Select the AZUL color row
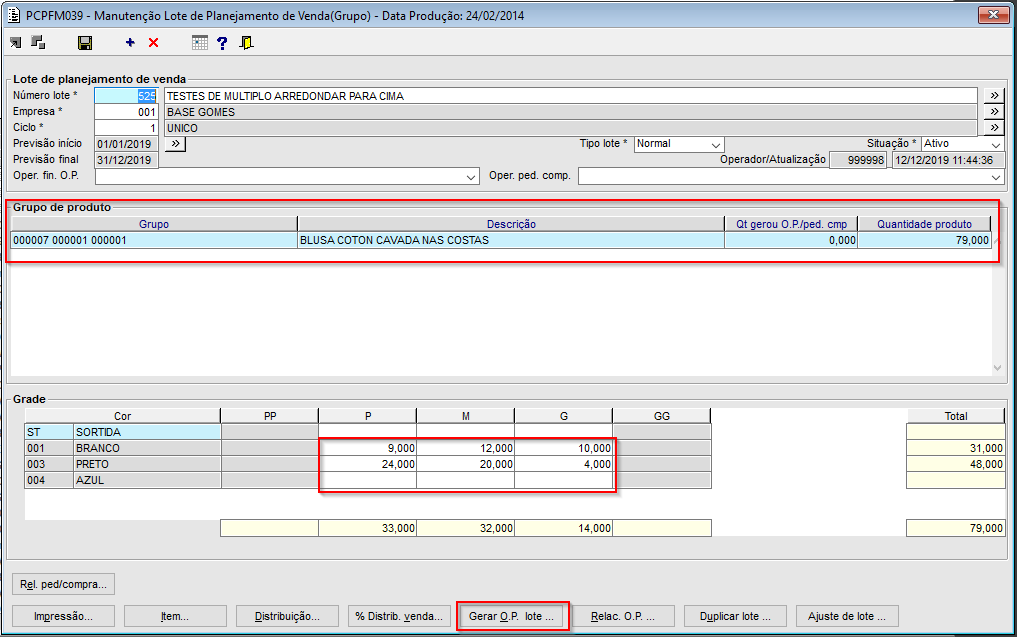The image size is (1017, 637). 123,481
